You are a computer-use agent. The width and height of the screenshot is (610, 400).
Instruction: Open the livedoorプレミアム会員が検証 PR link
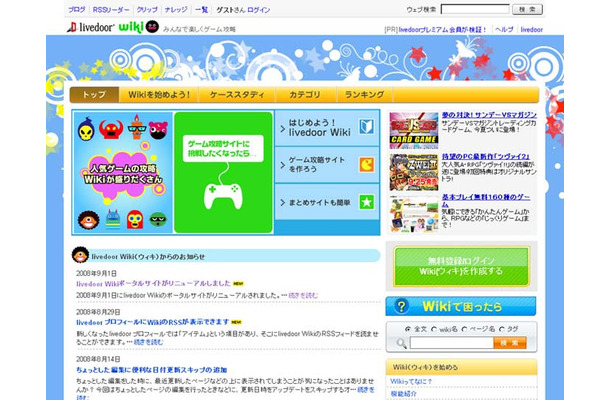pyautogui.click(x=443, y=30)
